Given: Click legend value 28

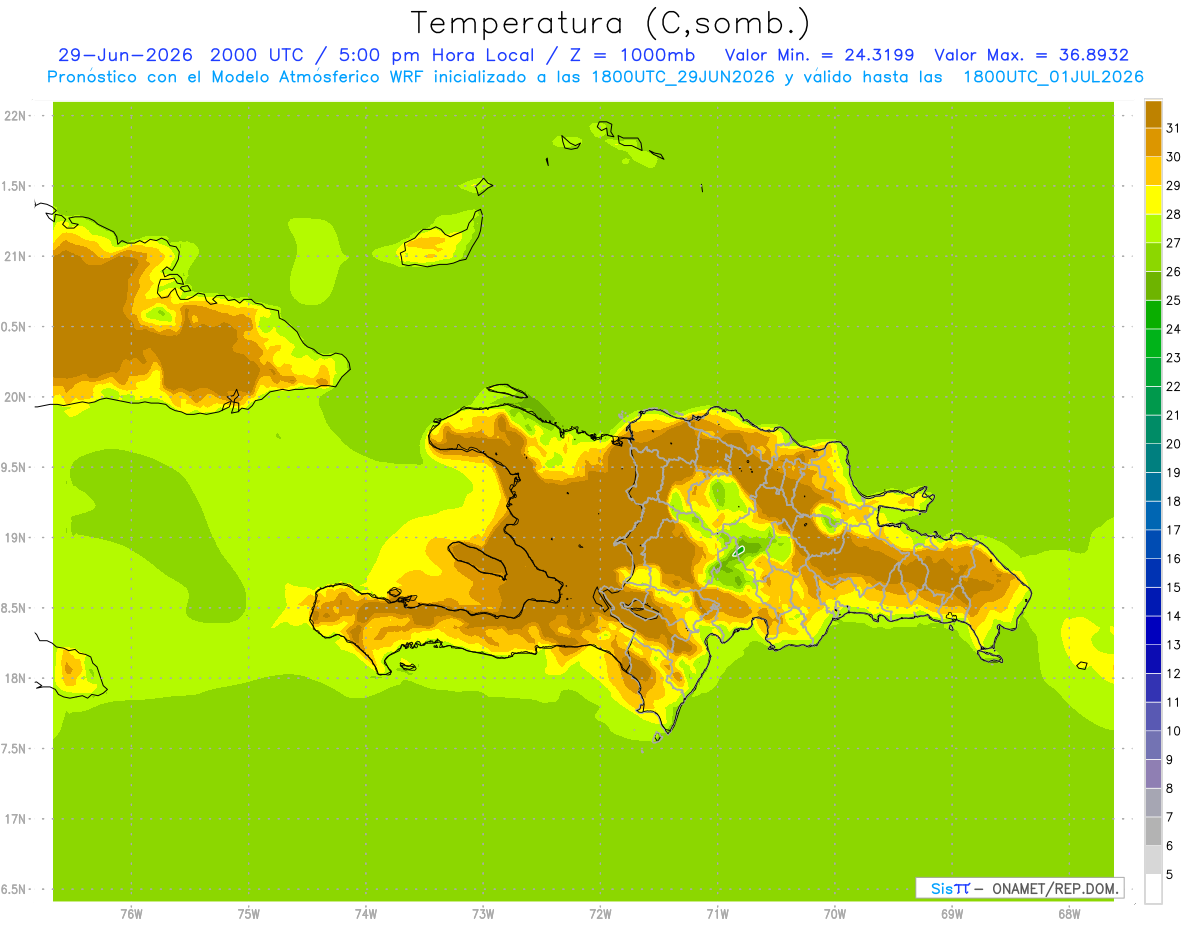Looking at the screenshot, I should pyautogui.click(x=1174, y=214).
